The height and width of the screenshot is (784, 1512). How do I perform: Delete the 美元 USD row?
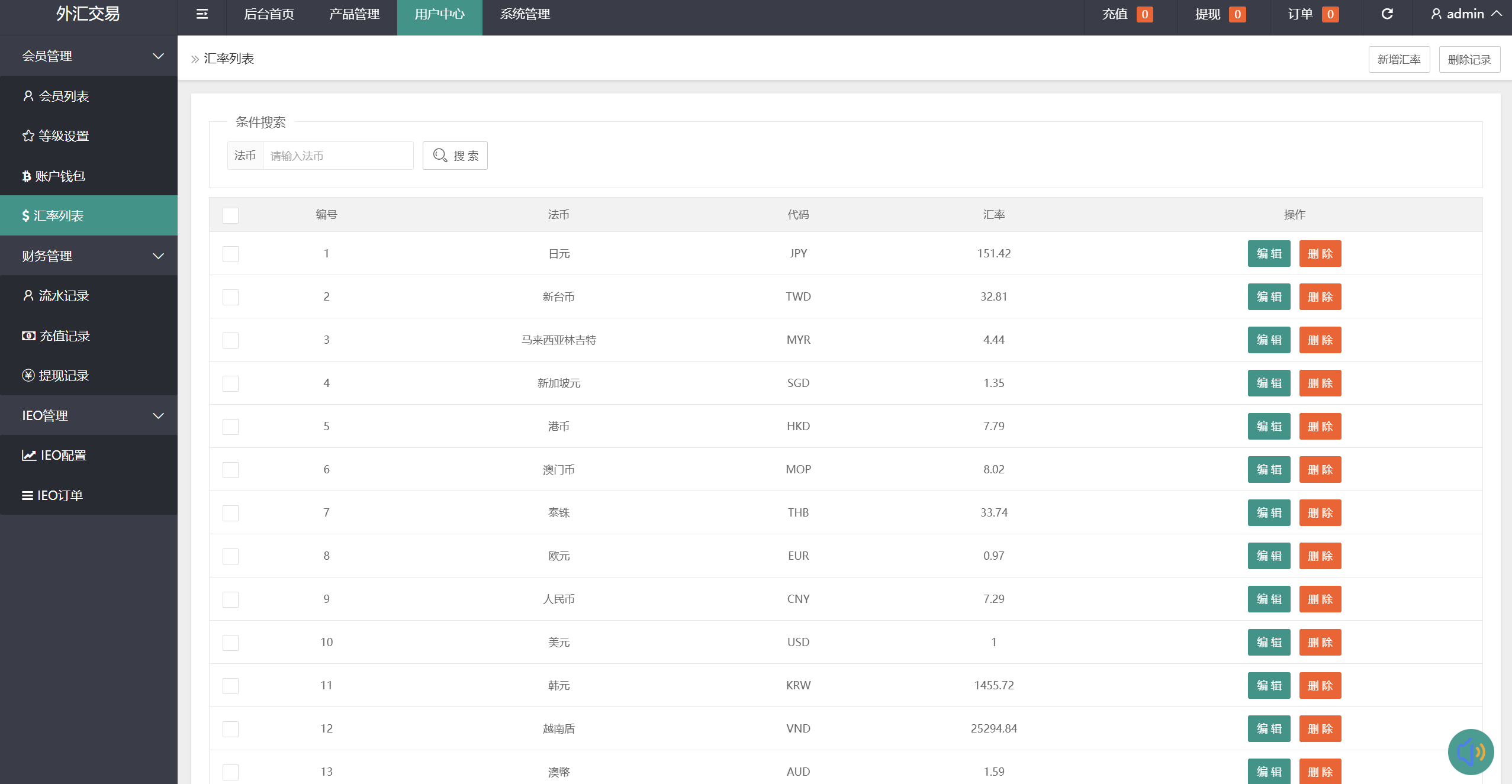click(1320, 643)
